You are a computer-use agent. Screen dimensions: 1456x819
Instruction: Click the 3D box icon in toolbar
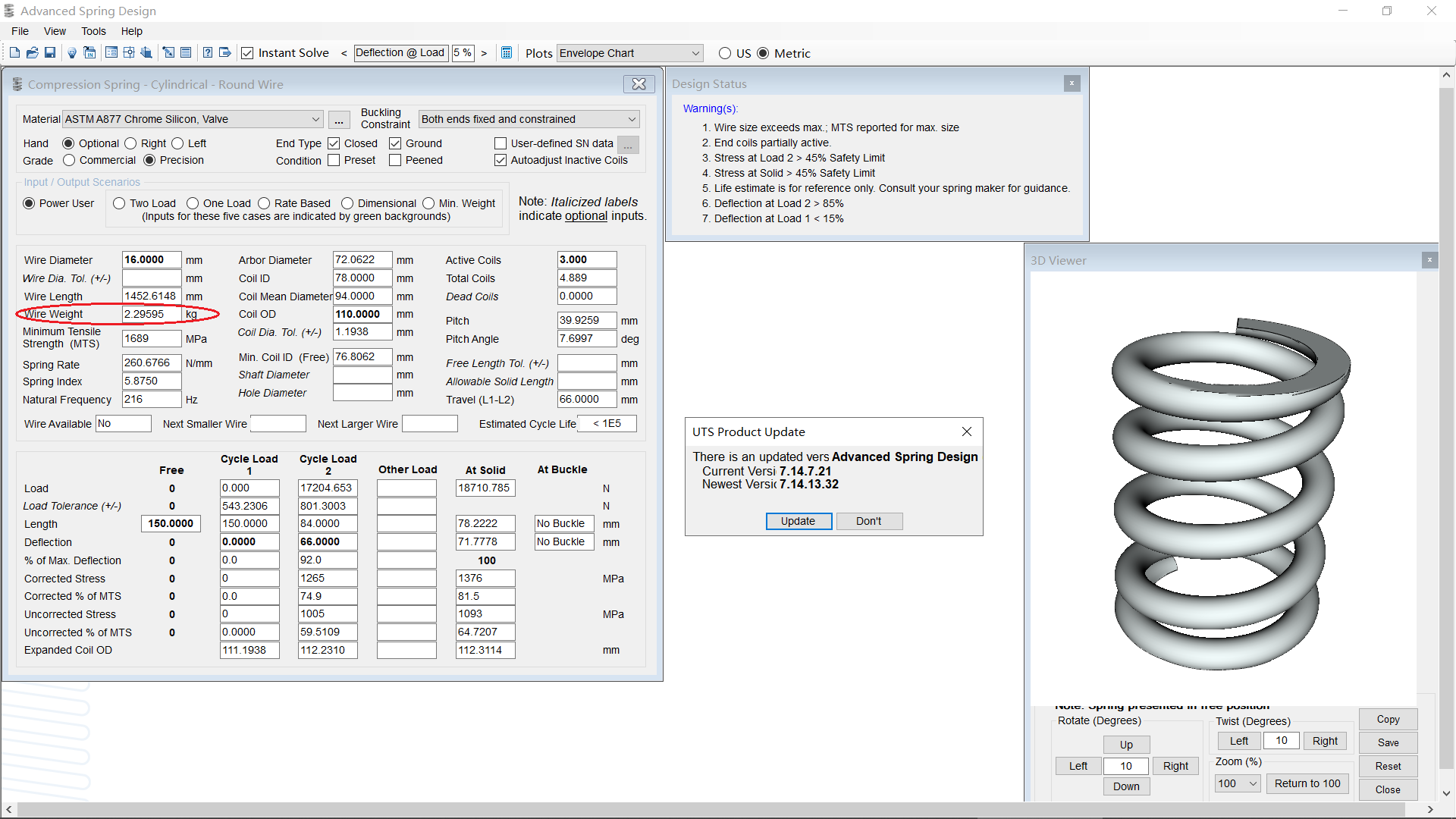click(x=146, y=52)
